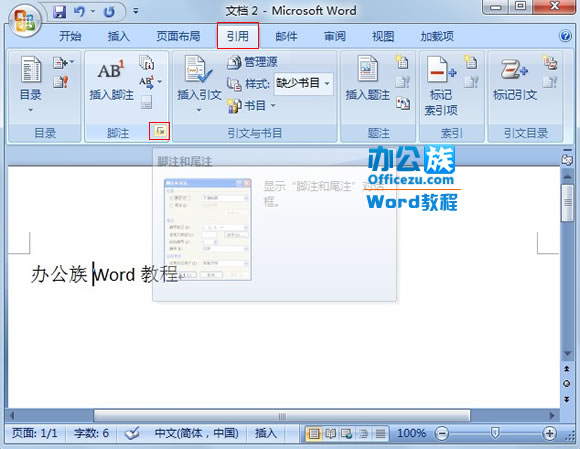Click the add text icon in 目录 group
Image resolution: width=580 pixels, height=449 pixels.
click(63, 63)
